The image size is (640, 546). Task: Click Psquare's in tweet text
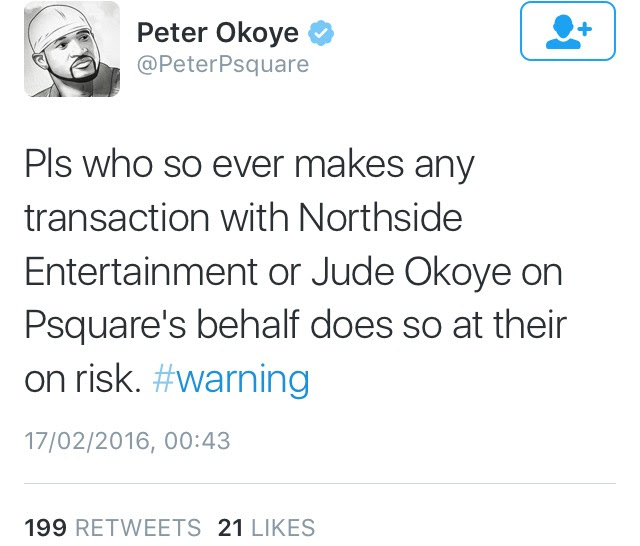pyautogui.click(x=105, y=326)
